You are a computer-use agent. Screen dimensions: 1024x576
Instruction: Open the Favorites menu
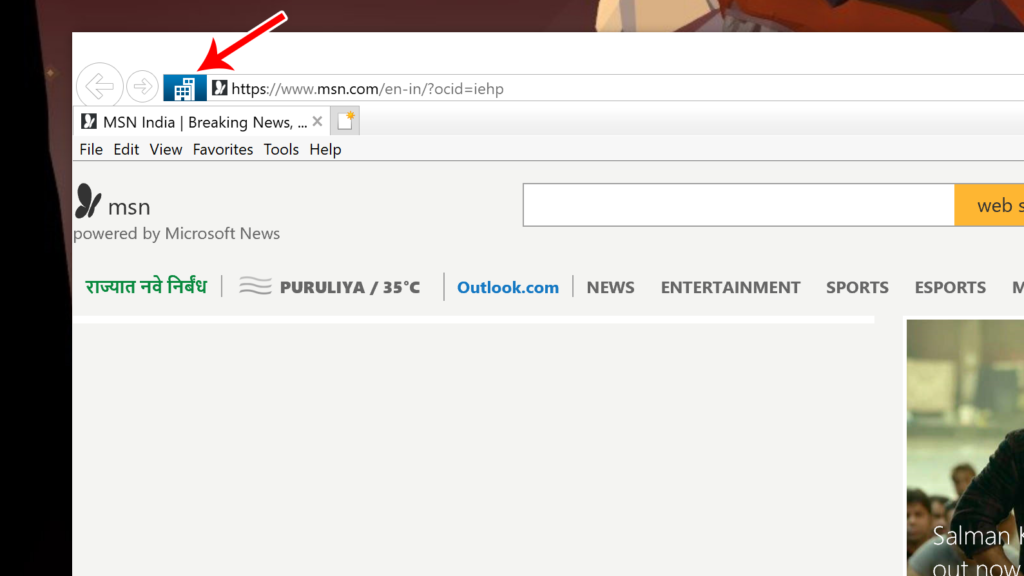click(x=223, y=150)
